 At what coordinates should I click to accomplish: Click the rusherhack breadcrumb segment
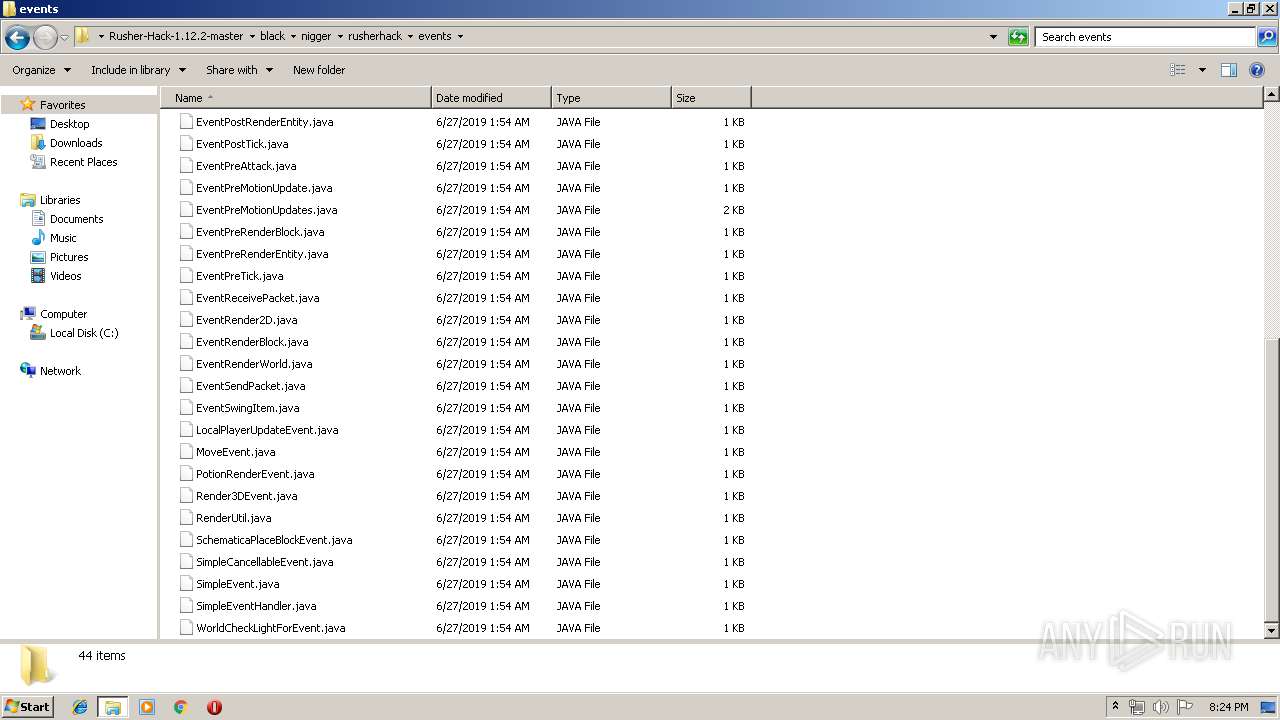(x=375, y=36)
